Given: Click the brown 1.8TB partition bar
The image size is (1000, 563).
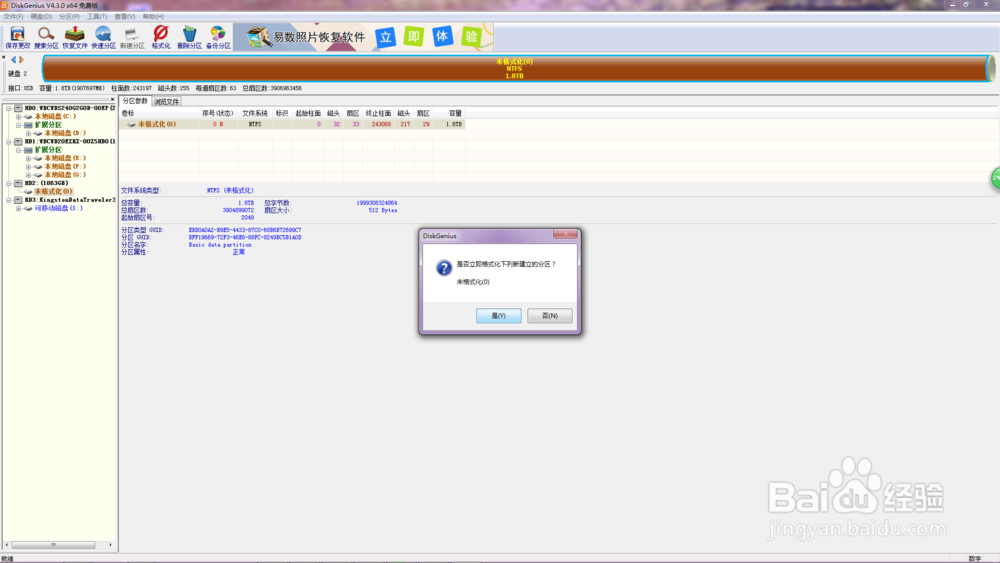Looking at the screenshot, I should click(515, 68).
